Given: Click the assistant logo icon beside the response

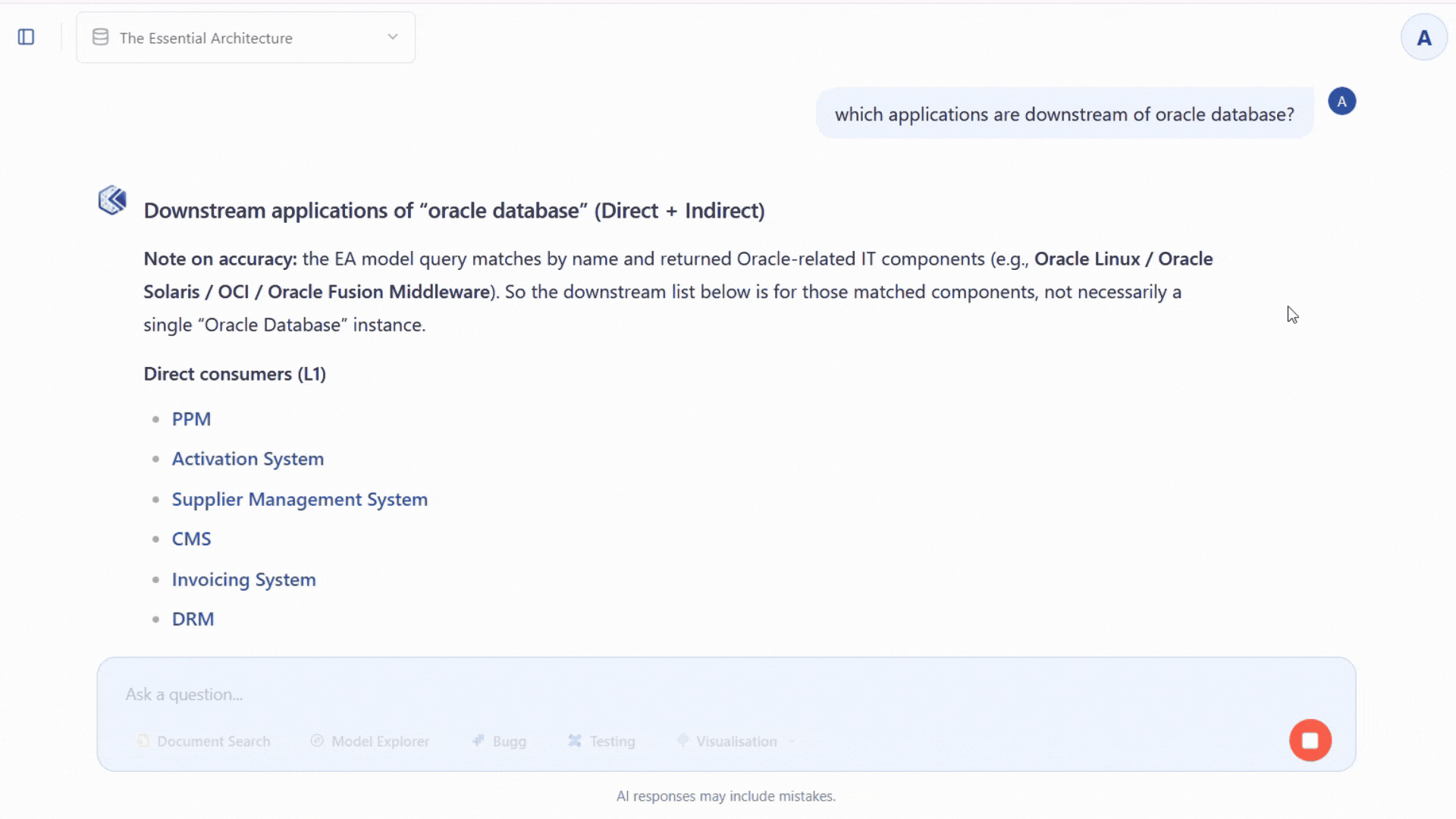Looking at the screenshot, I should [112, 200].
